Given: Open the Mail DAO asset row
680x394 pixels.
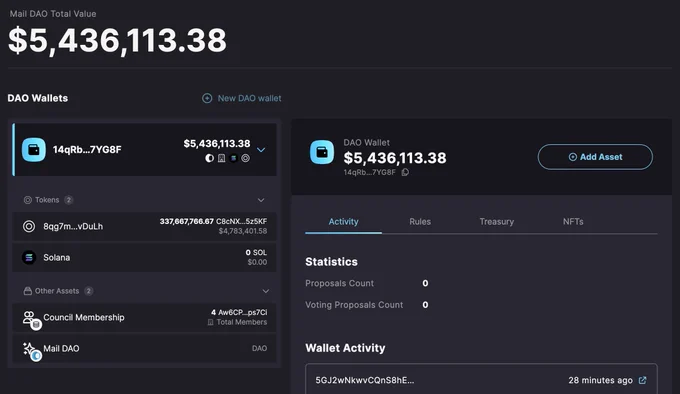Looking at the screenshot, I should coord(144,348).
